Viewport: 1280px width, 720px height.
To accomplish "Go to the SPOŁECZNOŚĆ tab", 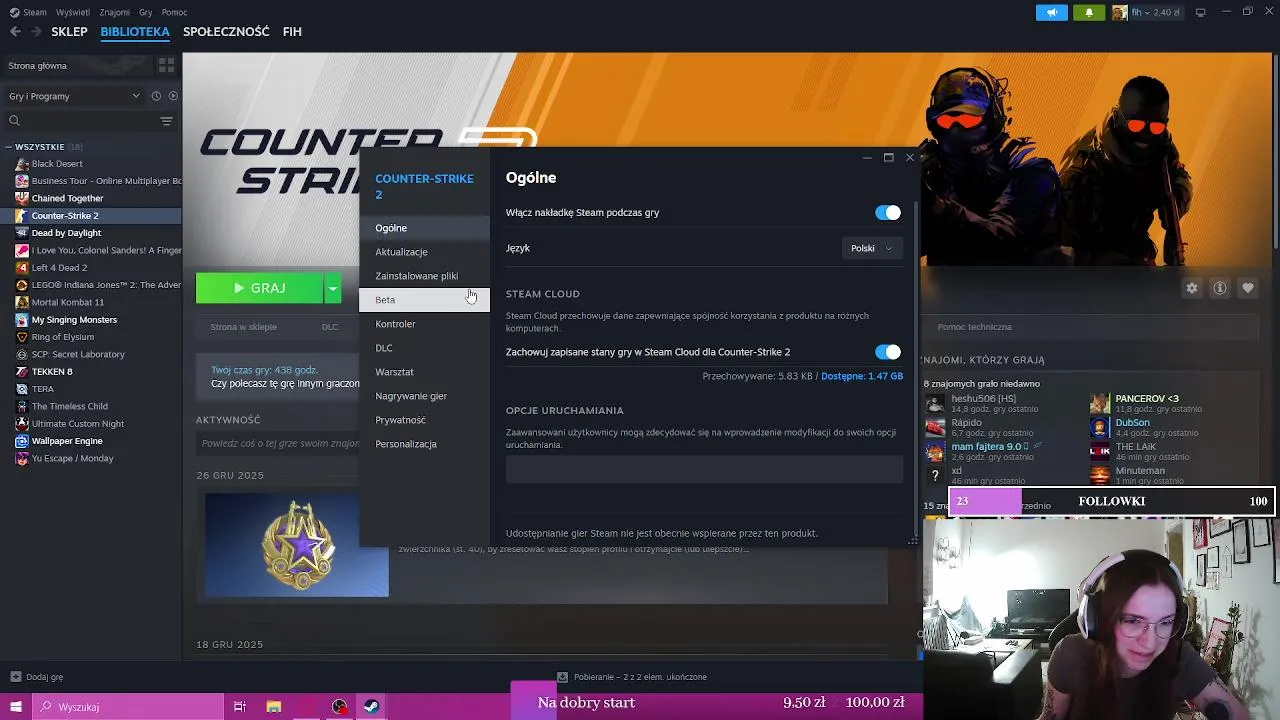I will tap(226, 32).
